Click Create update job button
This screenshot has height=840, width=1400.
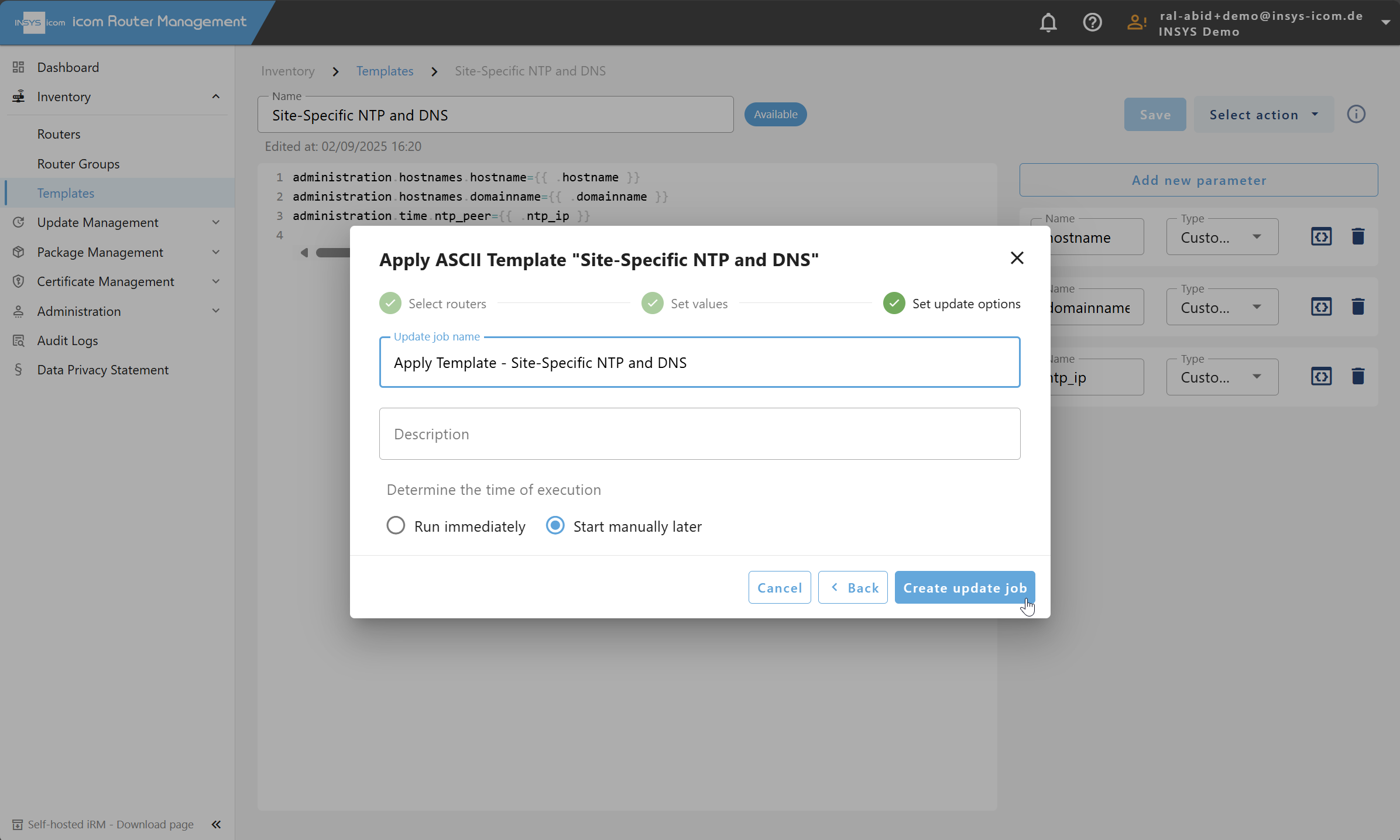click(x=965, y=587)
